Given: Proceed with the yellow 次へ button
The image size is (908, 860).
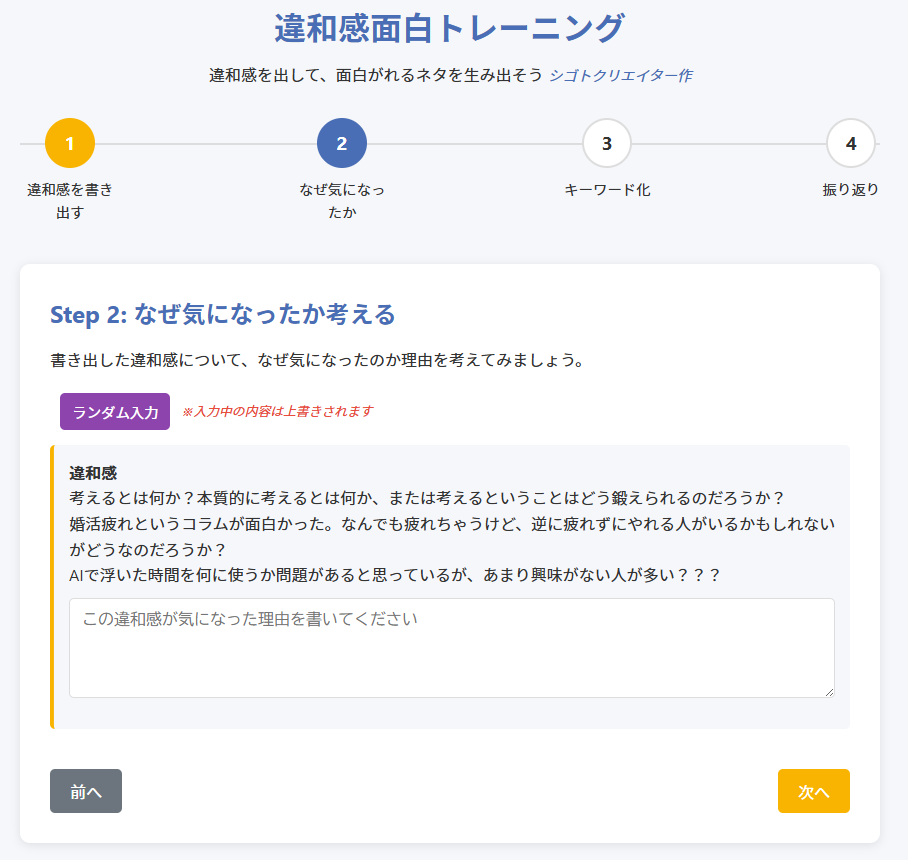Looking at the screenshot, I should click(814, 791).
